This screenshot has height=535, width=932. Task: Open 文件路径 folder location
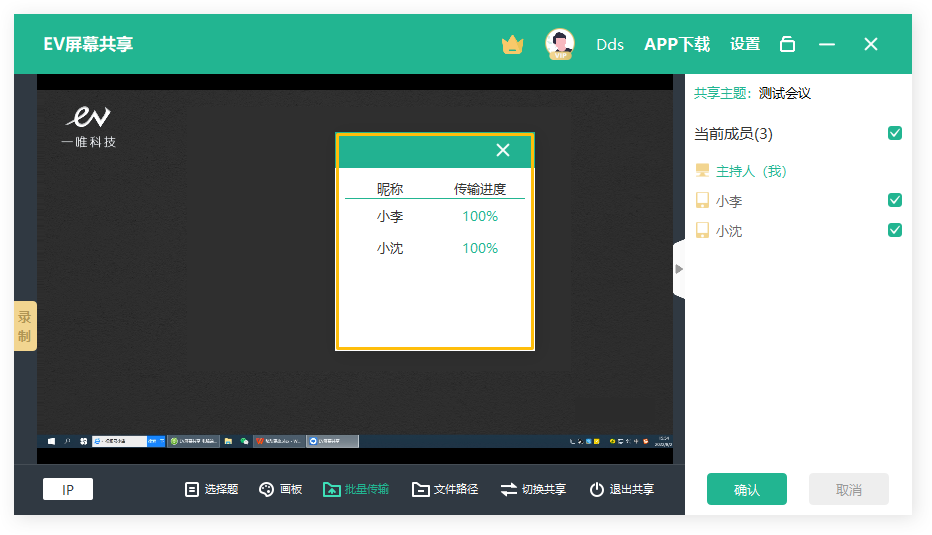445,489
